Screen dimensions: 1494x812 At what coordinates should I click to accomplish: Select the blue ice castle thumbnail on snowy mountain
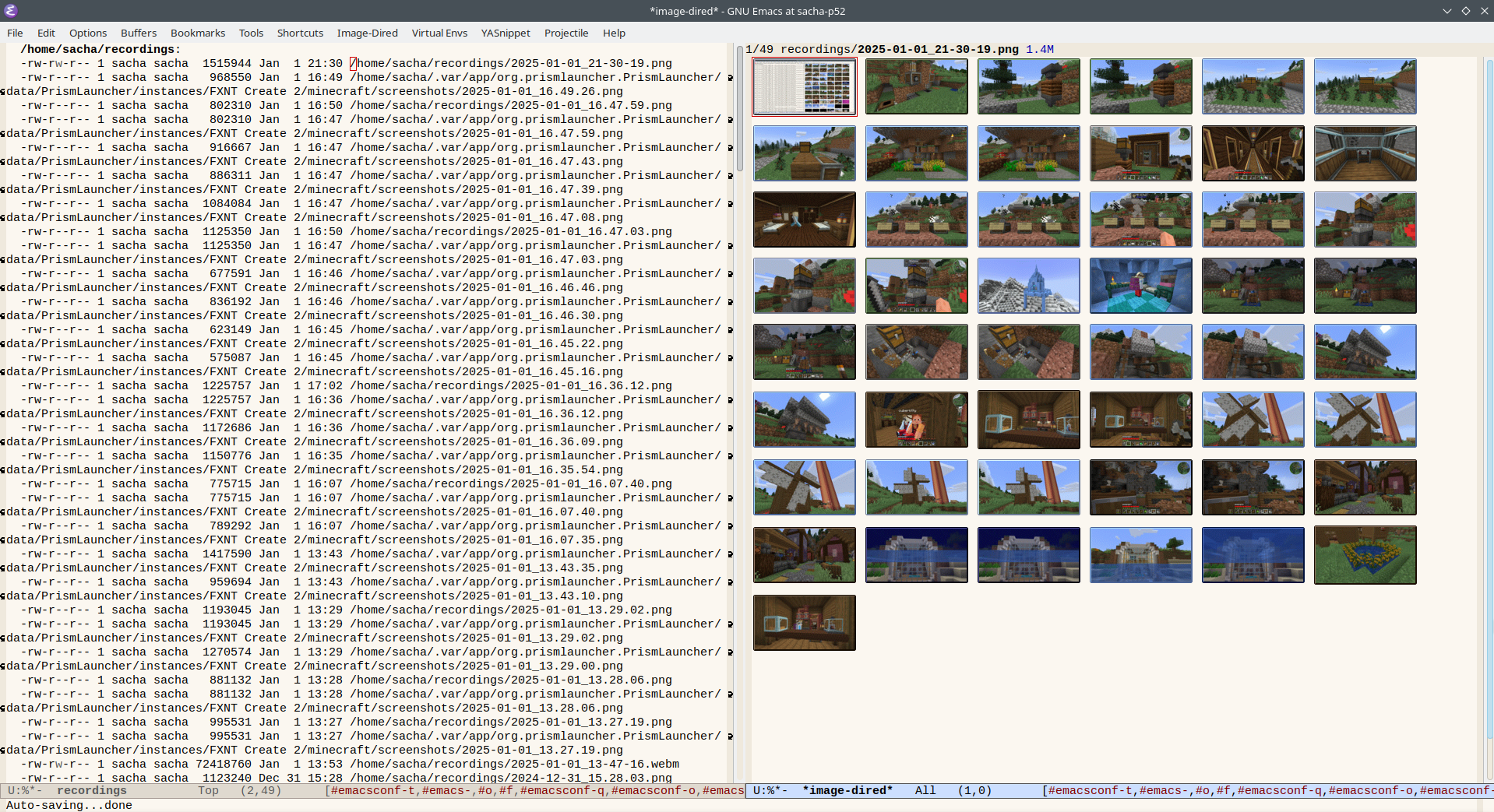coord(1029,286)
